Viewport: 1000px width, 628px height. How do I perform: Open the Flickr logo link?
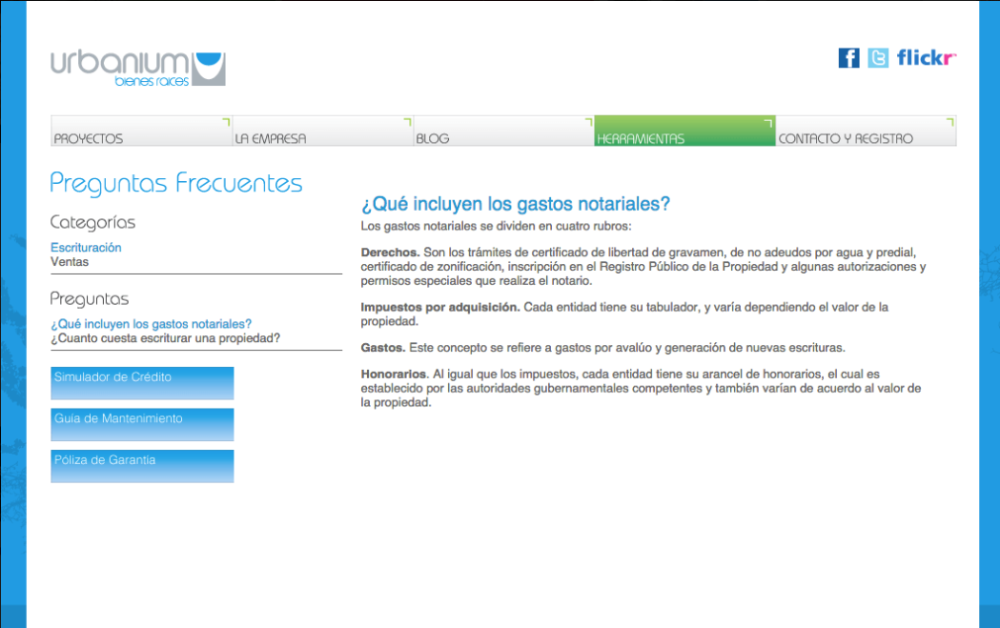point(926,58)
